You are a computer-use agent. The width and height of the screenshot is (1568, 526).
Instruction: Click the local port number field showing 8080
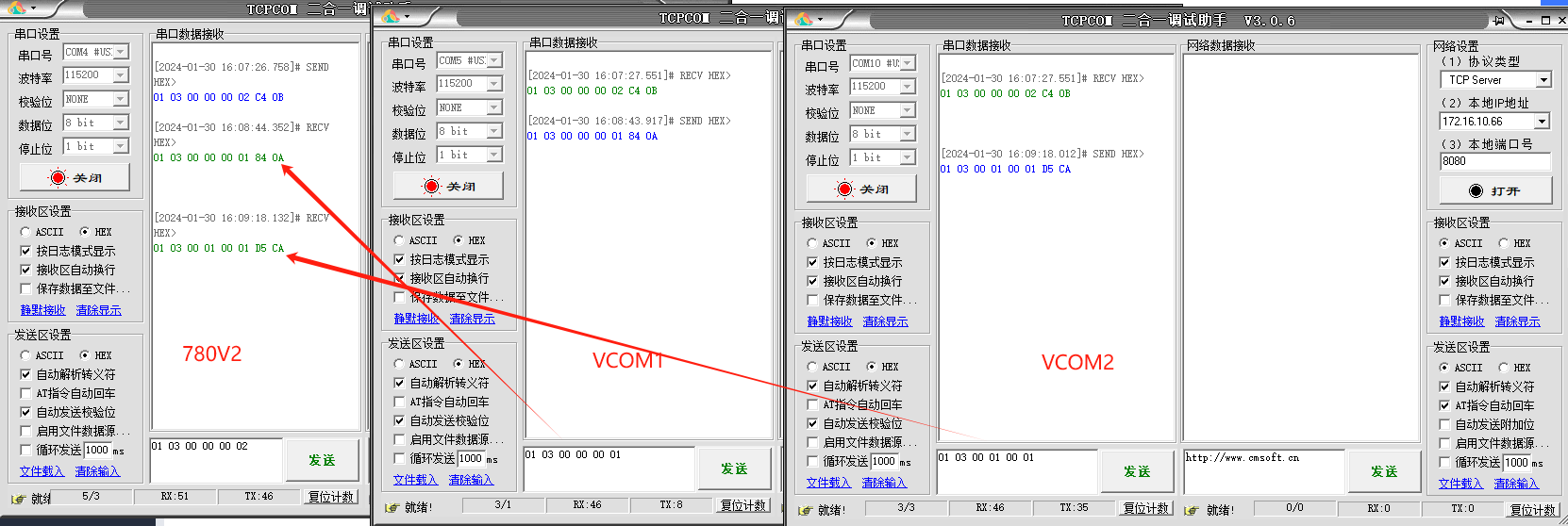(x=1494, y=161)
